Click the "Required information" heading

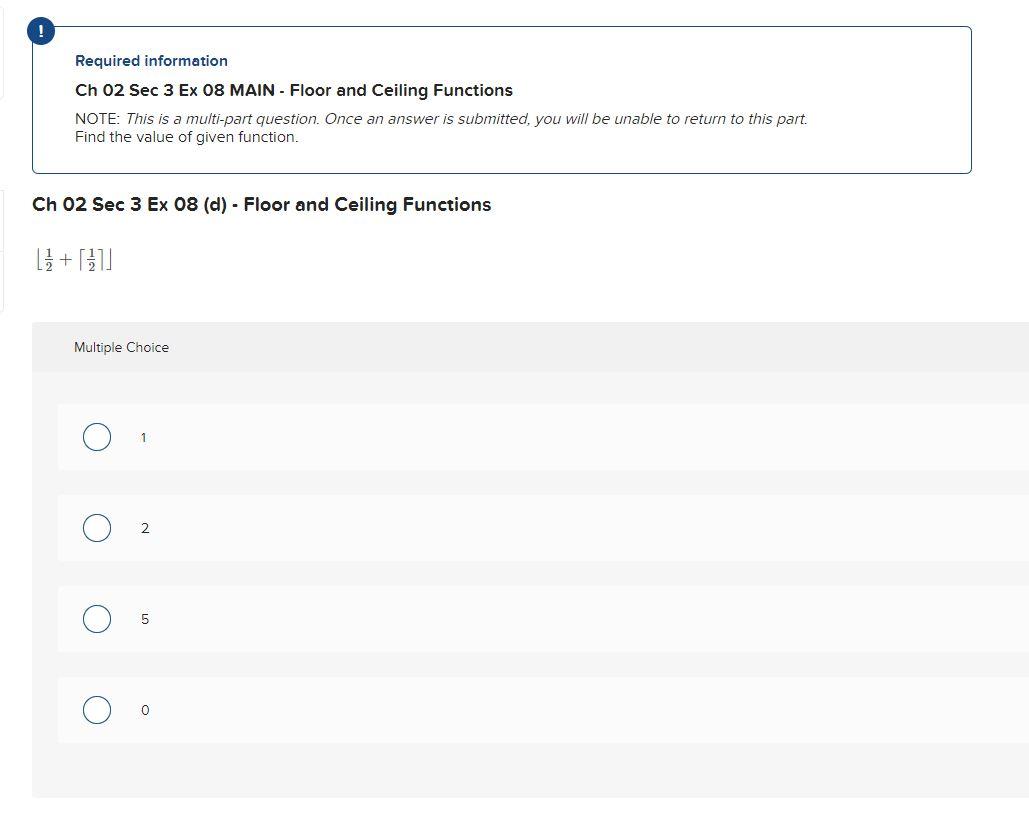[x=151, y=61]
